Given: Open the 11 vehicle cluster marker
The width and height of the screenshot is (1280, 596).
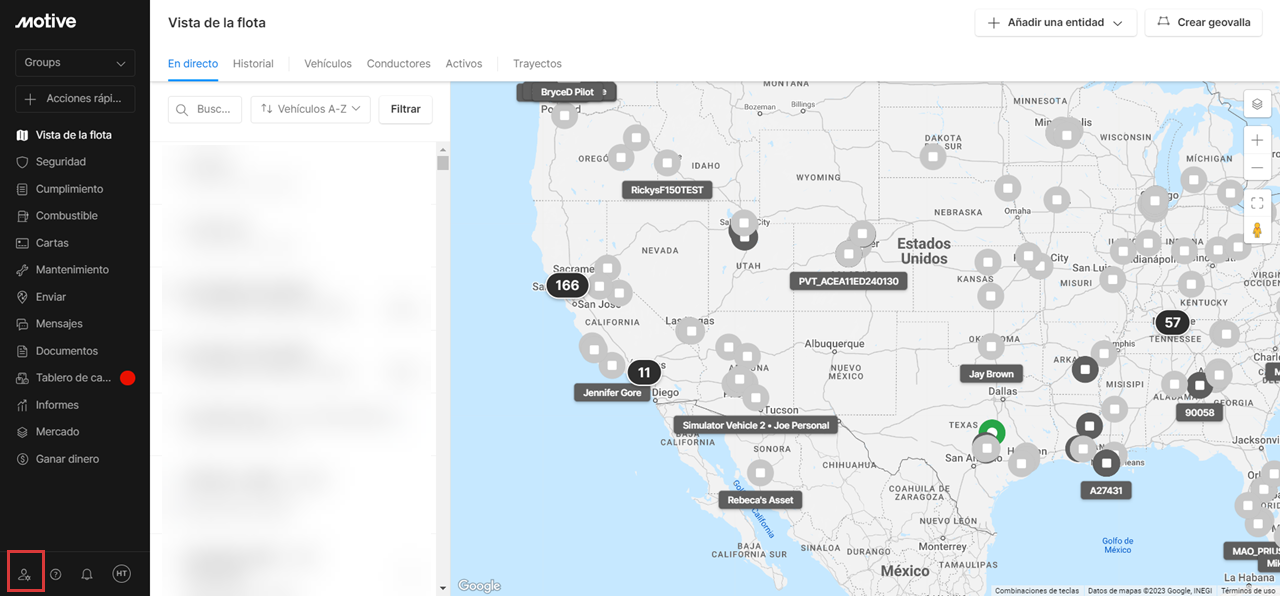Looking at the screenshot, I should (644, 373).
